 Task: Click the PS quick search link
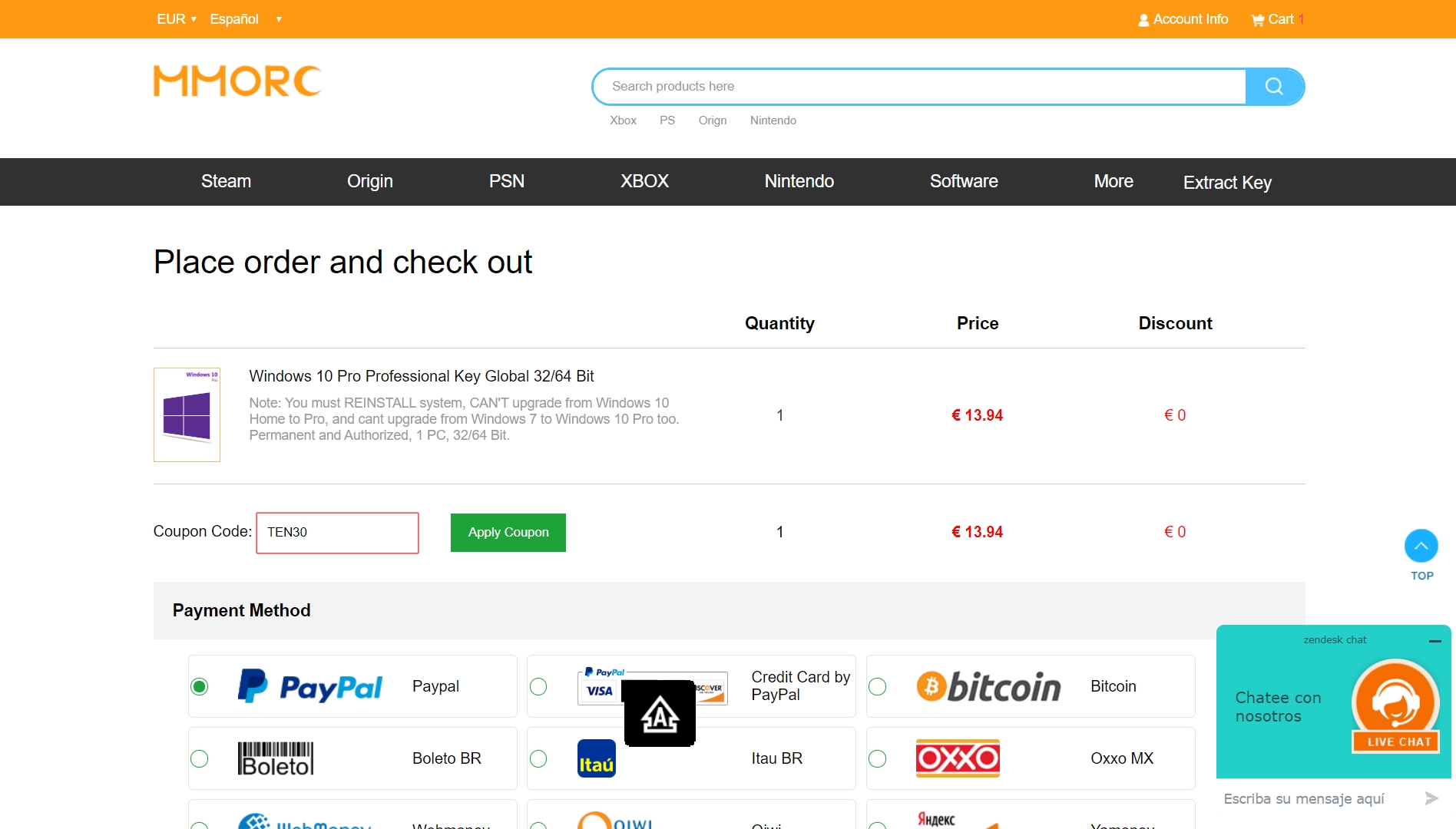tap(667, 121)
